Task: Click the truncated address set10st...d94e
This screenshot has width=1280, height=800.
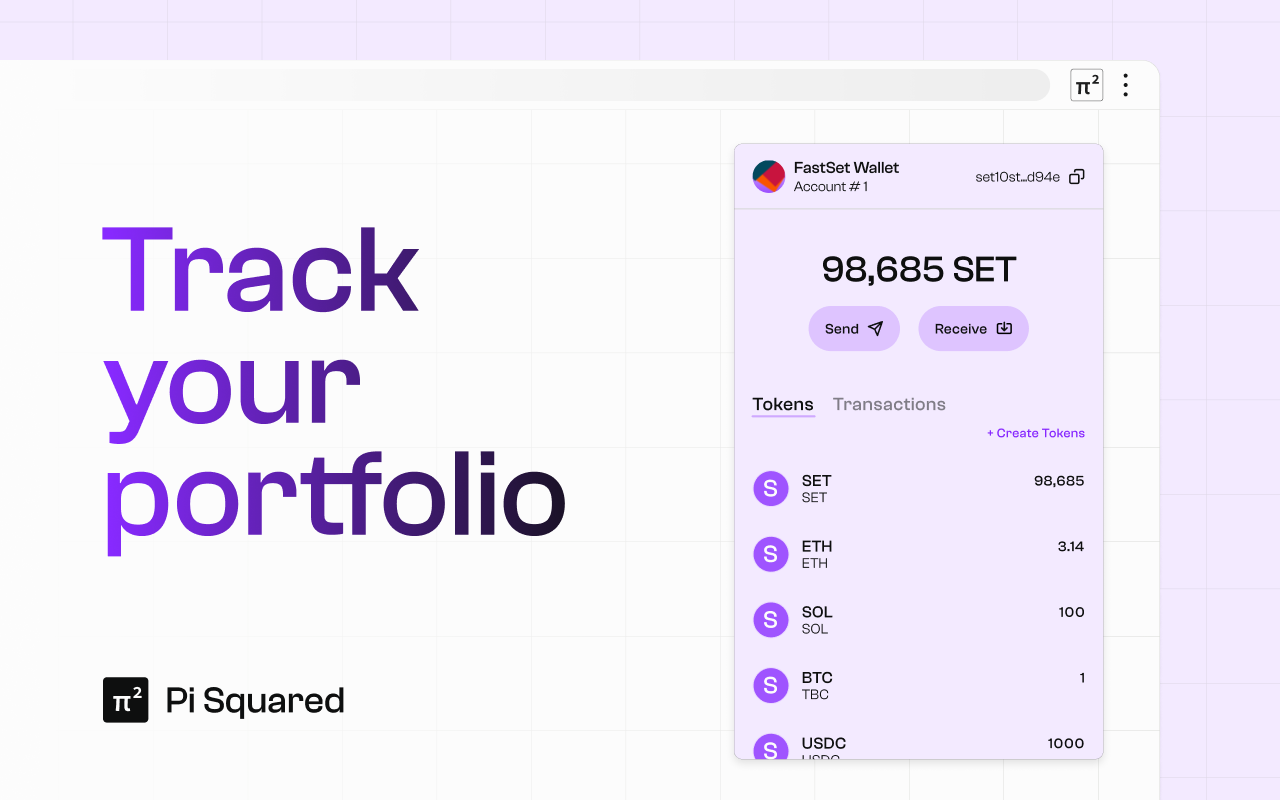Action: coord(1017,176)
